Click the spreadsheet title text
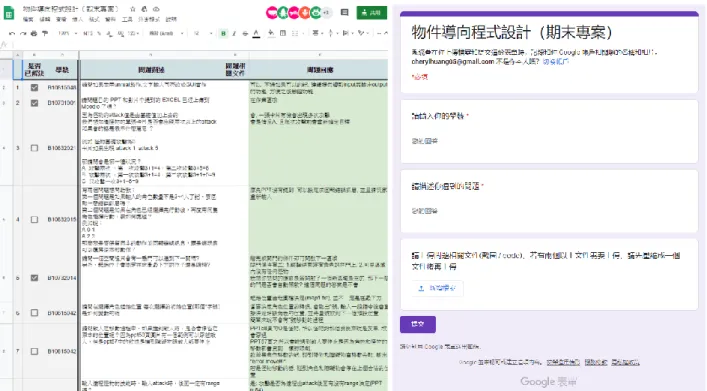The image size is (707, 391). pos(71,9)
